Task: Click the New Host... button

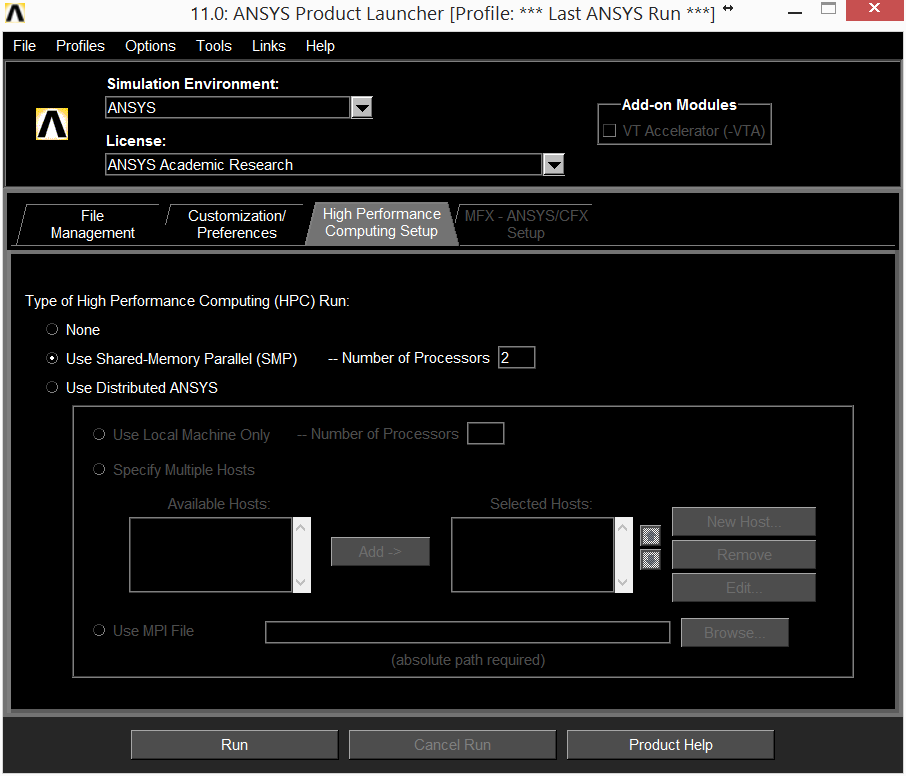Action: pyautogui.click(x=744, y=522)
